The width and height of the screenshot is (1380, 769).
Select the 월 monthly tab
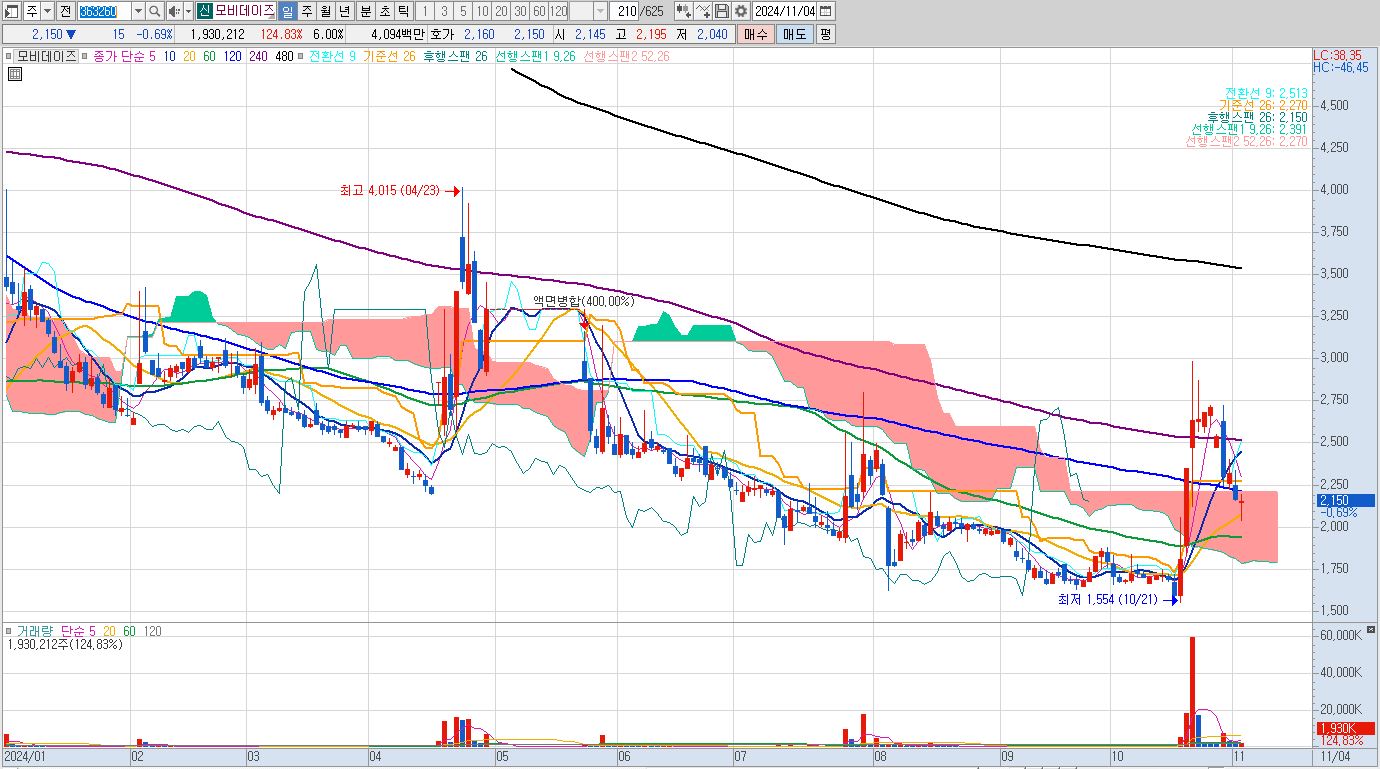coord(326,12)
